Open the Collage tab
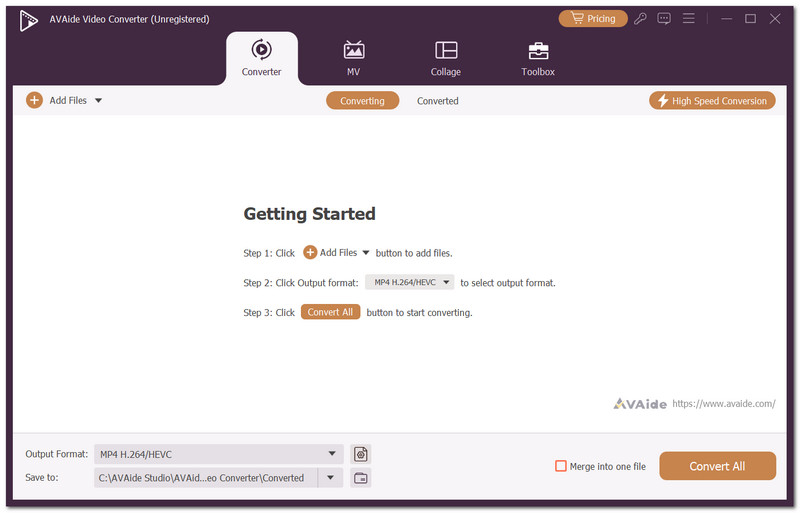800x513 pixels. (x=445, y=58)
